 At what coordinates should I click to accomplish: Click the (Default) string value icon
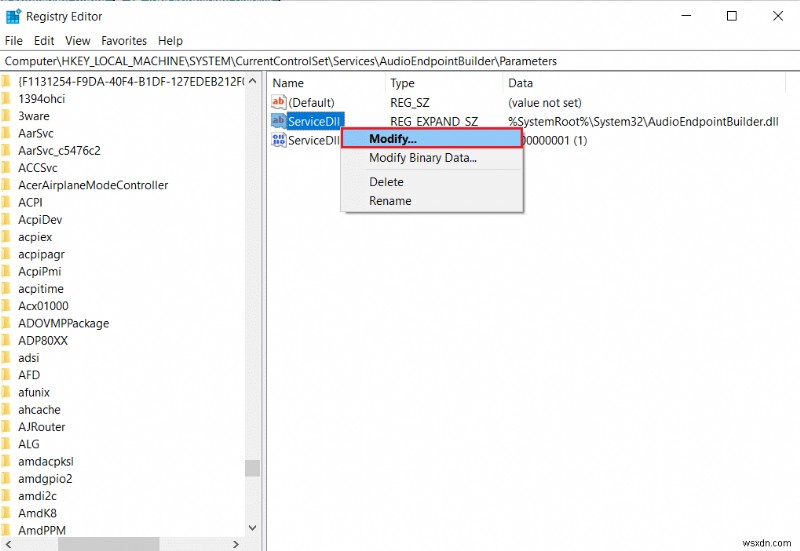coord(279,102)
